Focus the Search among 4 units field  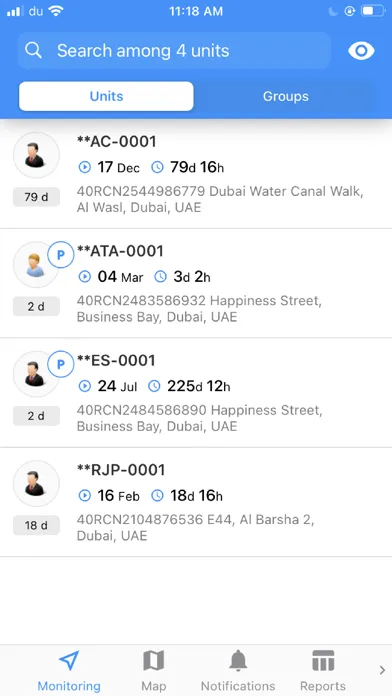pos(174,51)
